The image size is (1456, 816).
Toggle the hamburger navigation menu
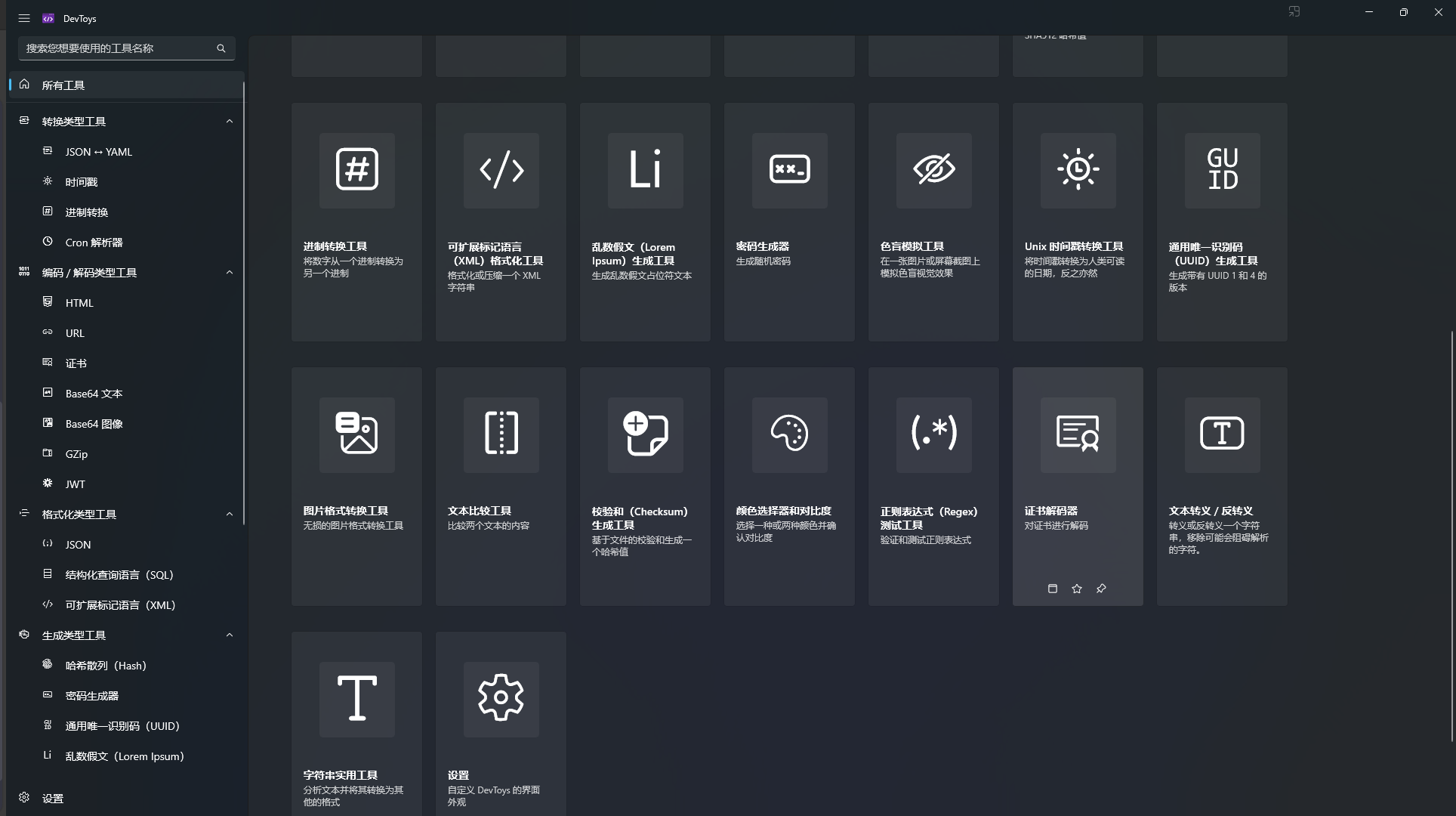pyautogui.click(x=24, y=18)
